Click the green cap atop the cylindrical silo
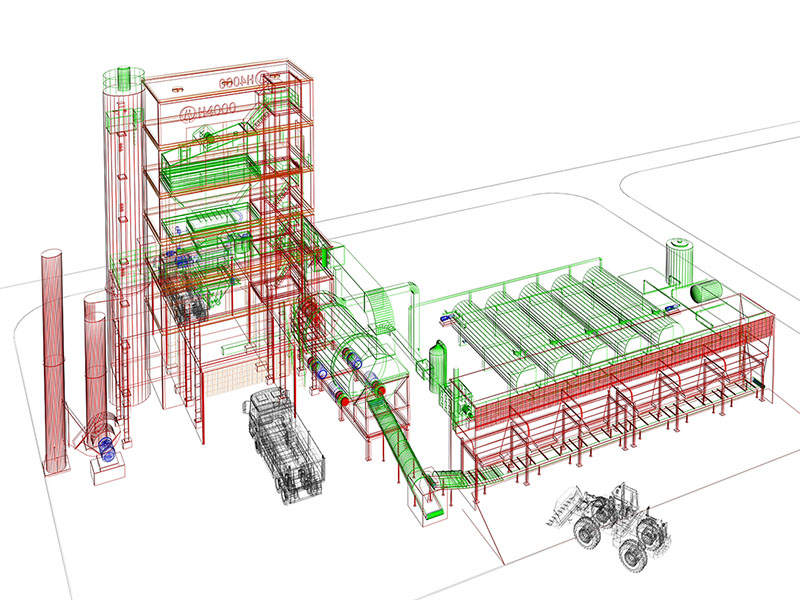This screenshot has width=800, height=600. pyautogui.click(x=126, y=79)
